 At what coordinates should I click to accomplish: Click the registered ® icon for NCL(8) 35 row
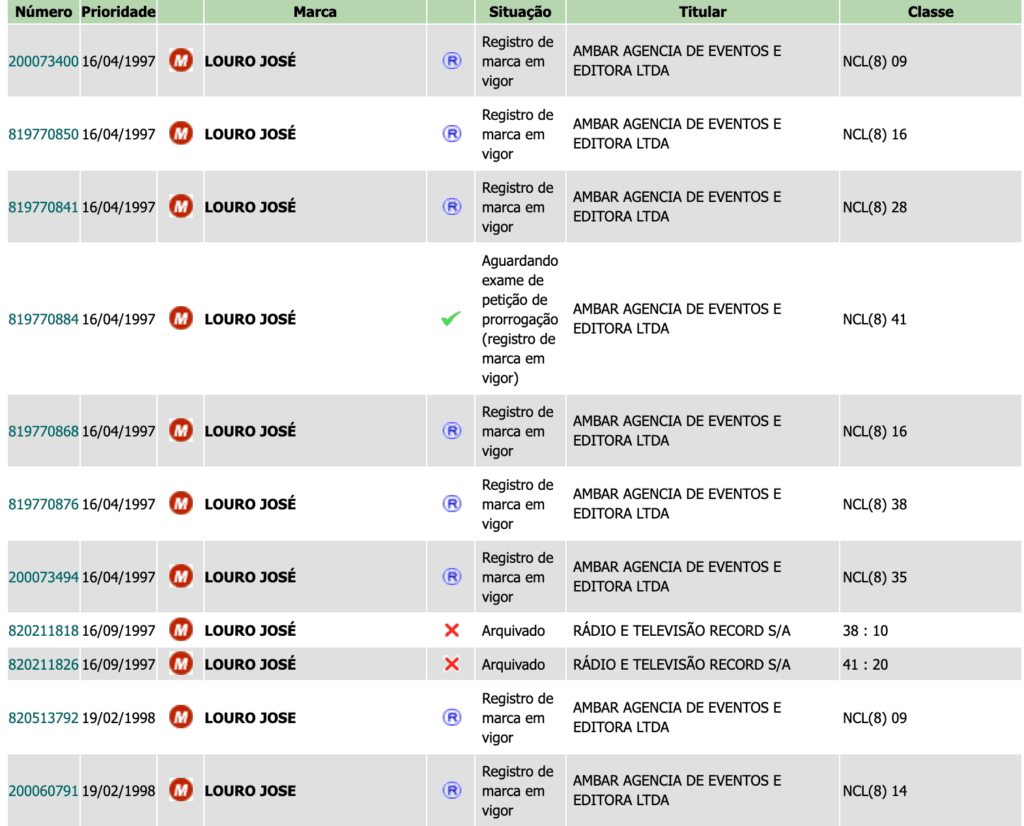click(451, 577)
